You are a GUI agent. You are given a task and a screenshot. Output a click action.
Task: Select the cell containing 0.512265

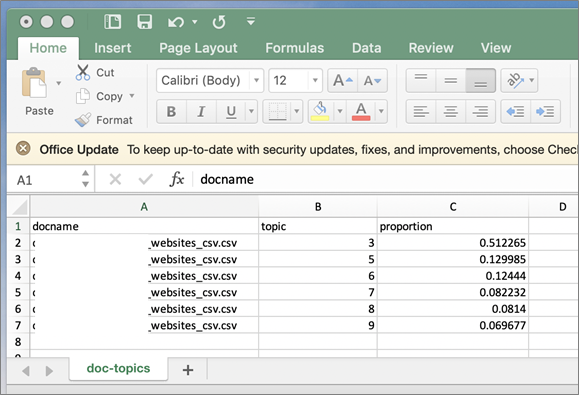point(453,243)
